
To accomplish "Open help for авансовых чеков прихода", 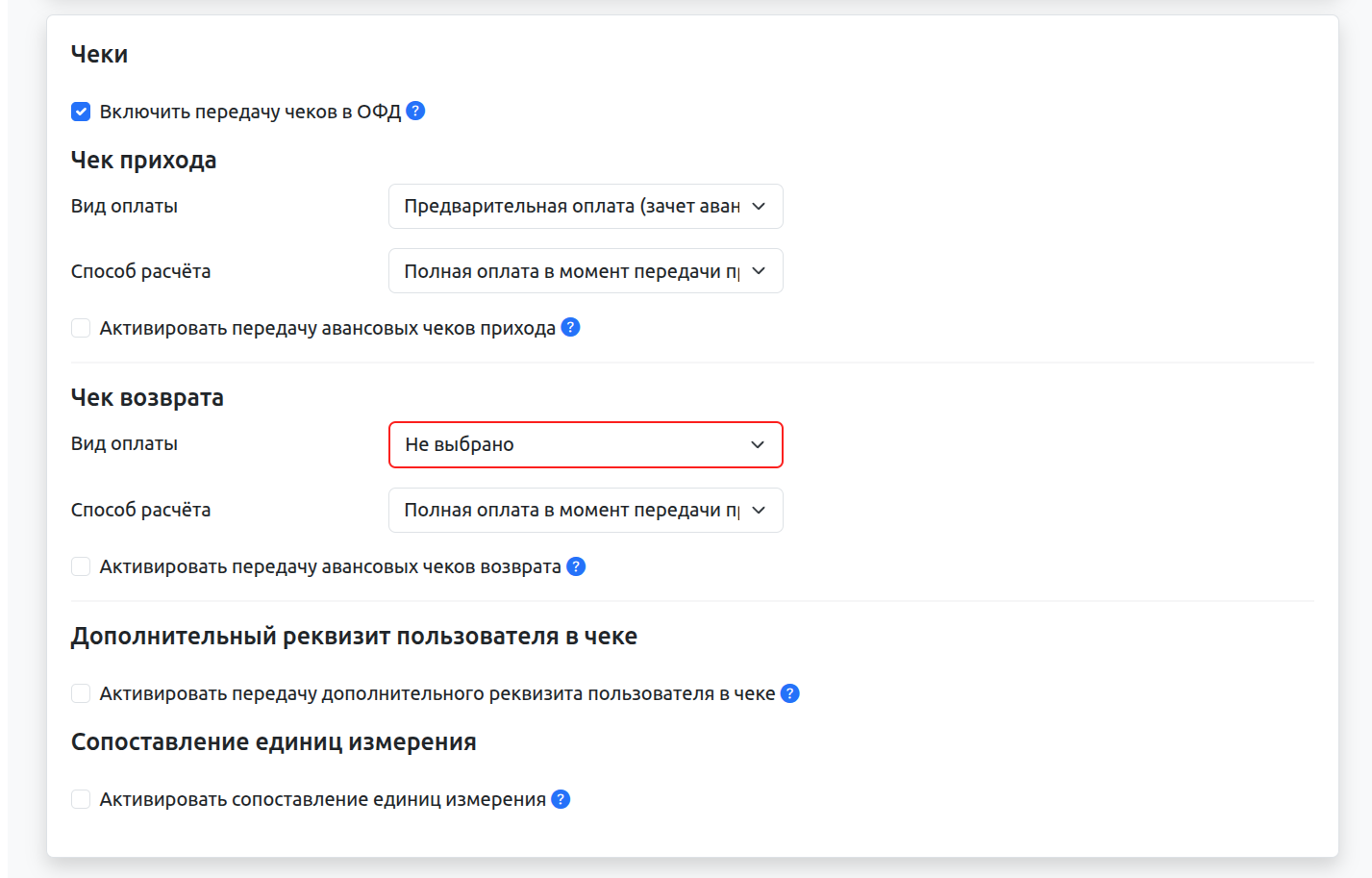I will [570, 327].
